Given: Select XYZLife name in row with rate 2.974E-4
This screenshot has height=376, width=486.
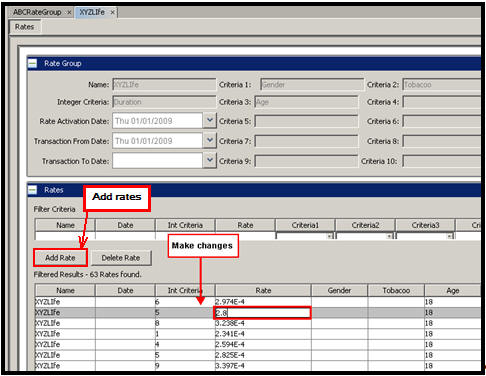Looking at the screenshot, I should click(x=48, y=302).
